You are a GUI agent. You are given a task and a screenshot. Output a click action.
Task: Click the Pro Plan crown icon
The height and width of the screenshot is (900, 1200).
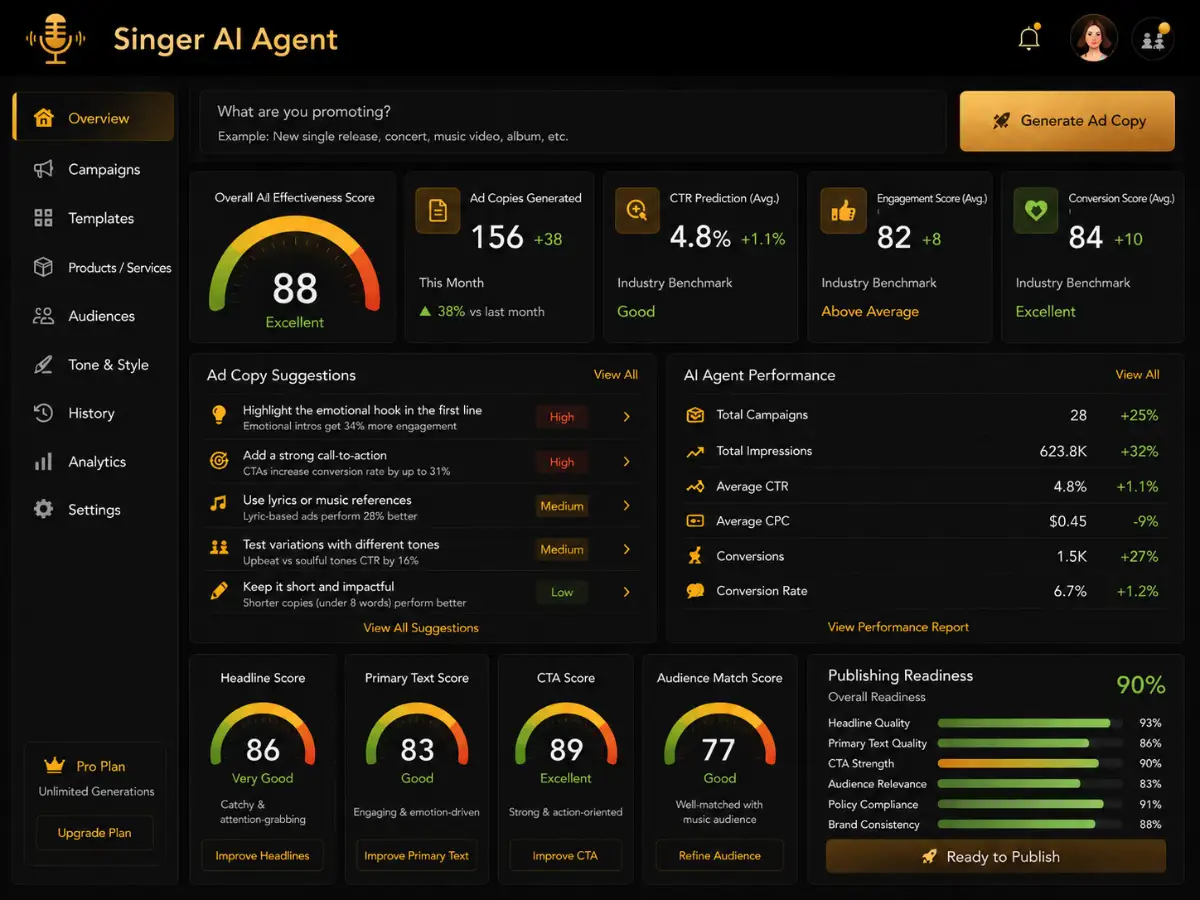click(54, 765)
